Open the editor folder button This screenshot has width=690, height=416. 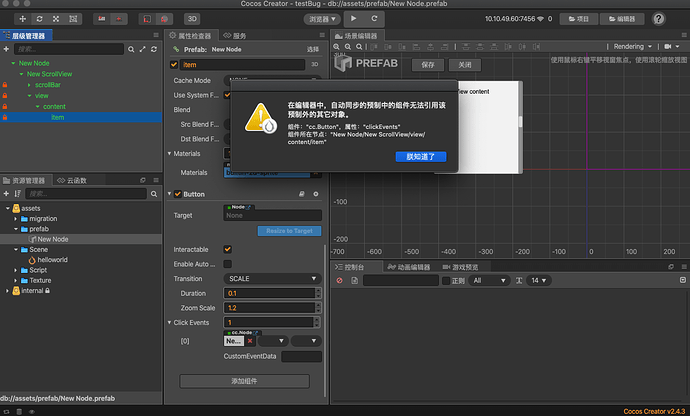point(622,19)
